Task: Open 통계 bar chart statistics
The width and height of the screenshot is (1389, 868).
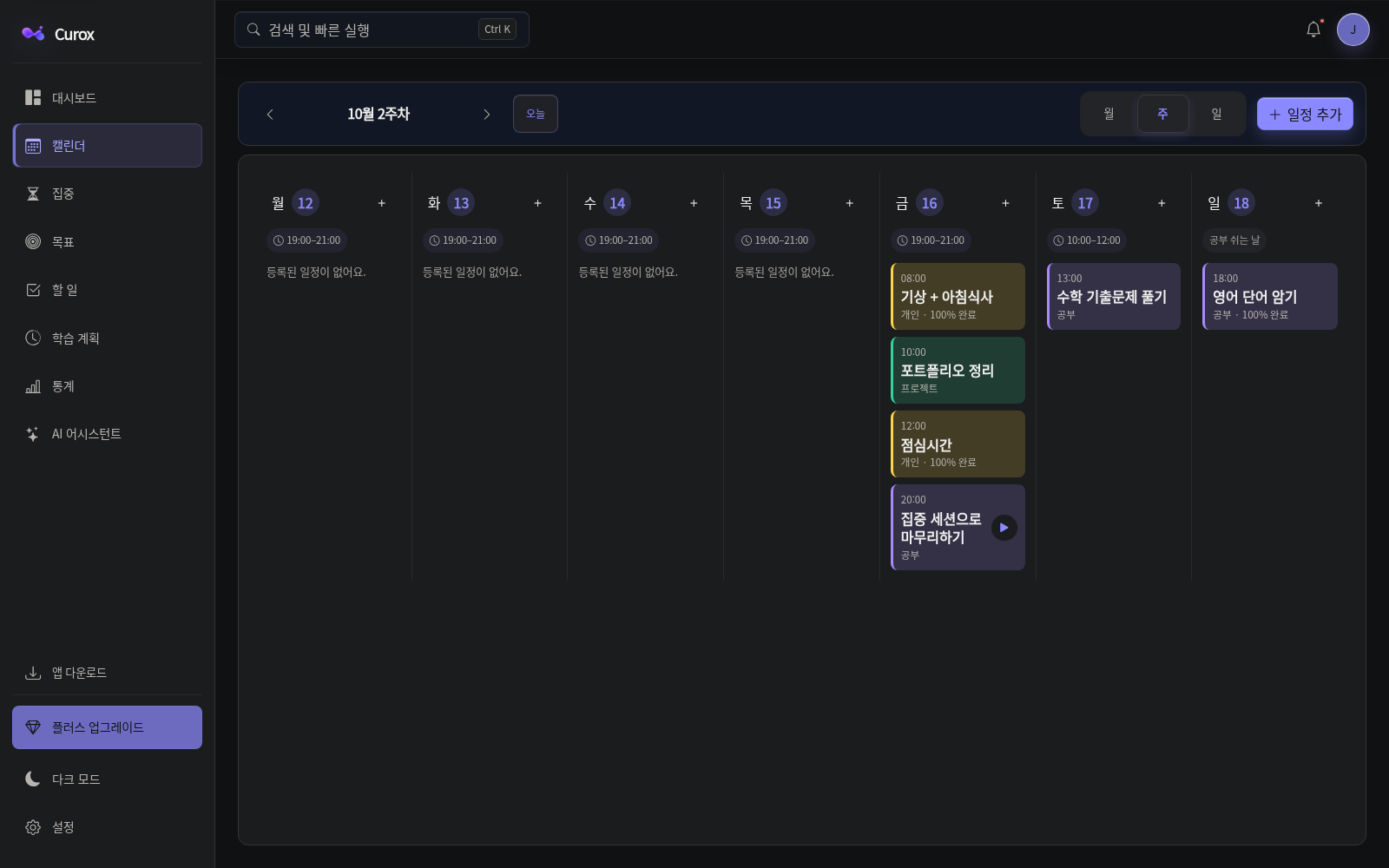Action: point(107,386)
